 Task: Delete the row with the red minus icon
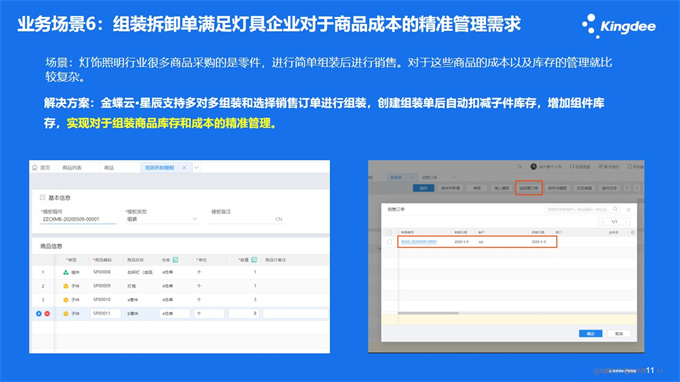point(47,313)
